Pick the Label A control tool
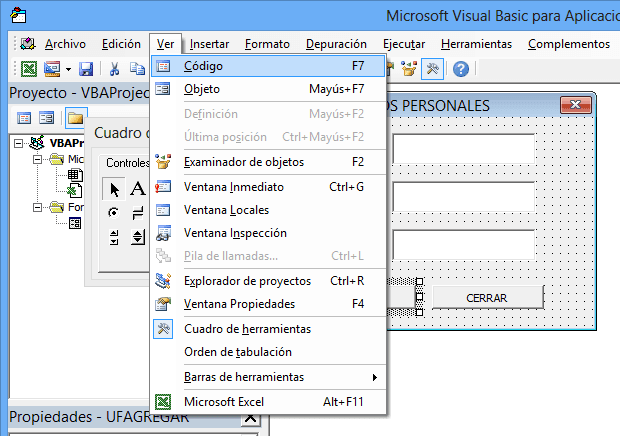 pos(138,189)
